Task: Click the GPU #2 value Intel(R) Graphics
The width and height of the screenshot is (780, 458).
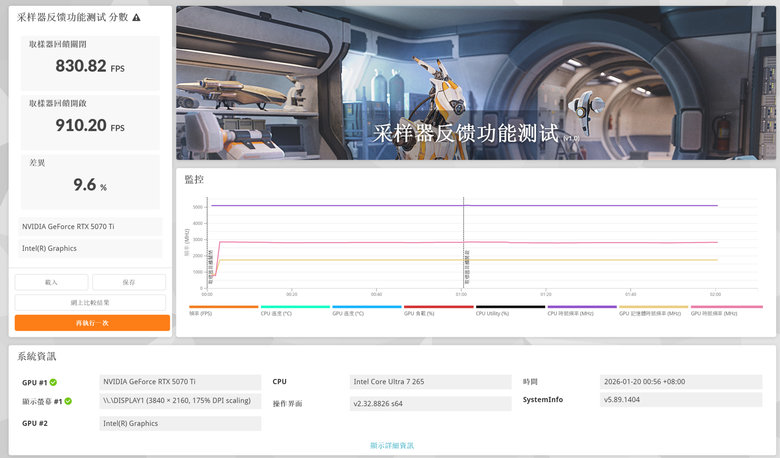Action: click(180, 423)
